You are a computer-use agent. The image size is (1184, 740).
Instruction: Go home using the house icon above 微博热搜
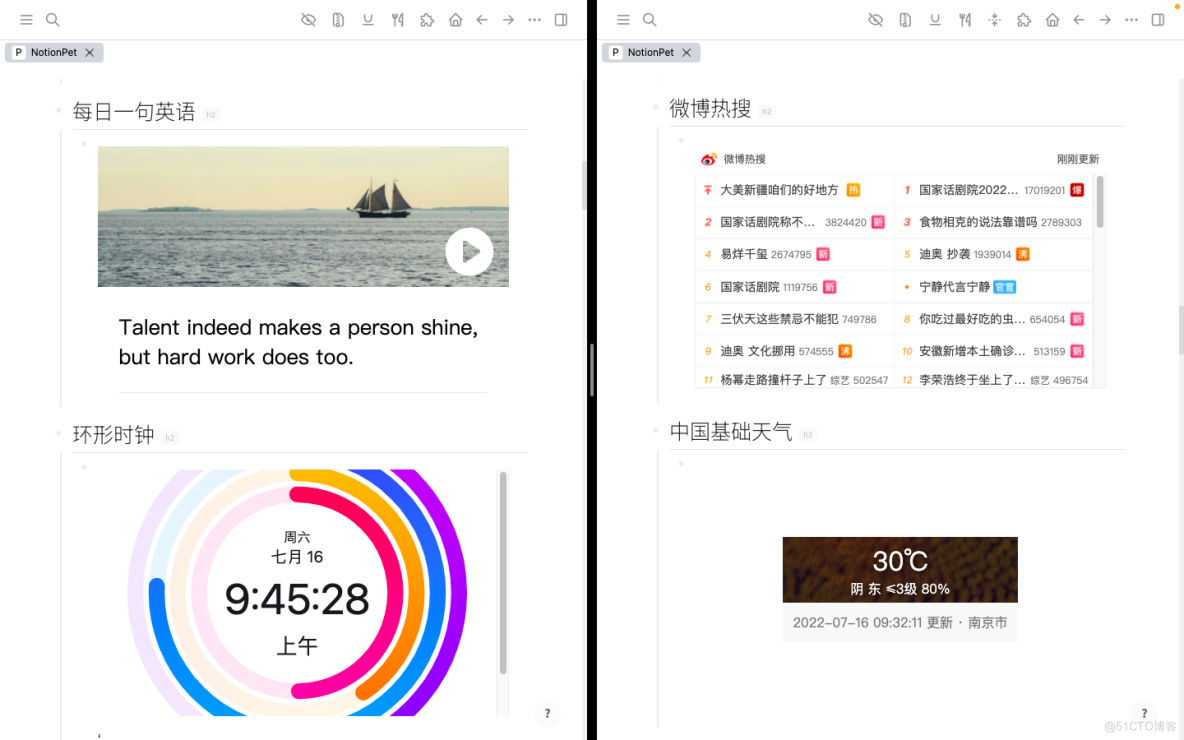(1052, 20)
